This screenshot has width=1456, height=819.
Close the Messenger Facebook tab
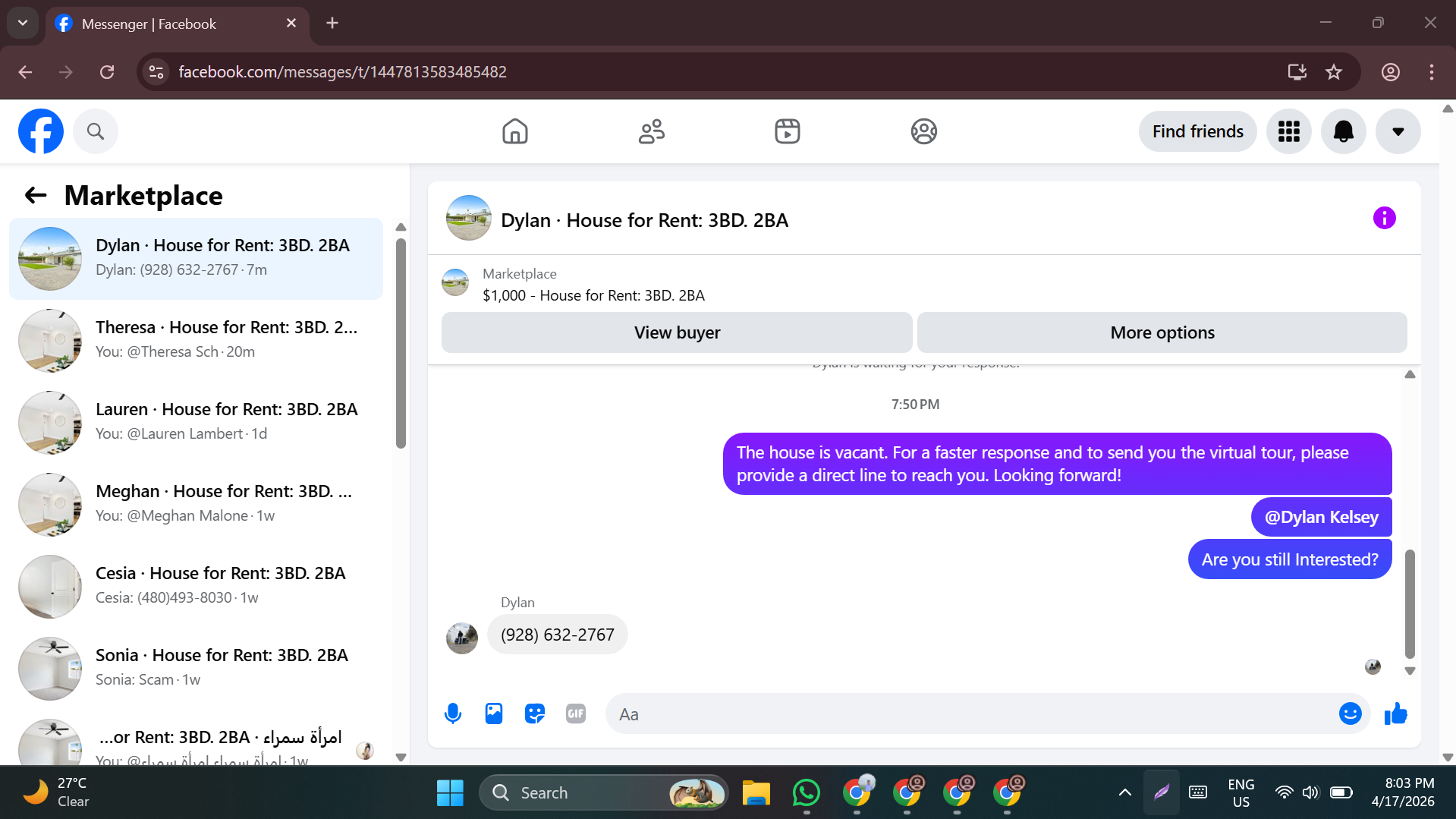point(291,24)
